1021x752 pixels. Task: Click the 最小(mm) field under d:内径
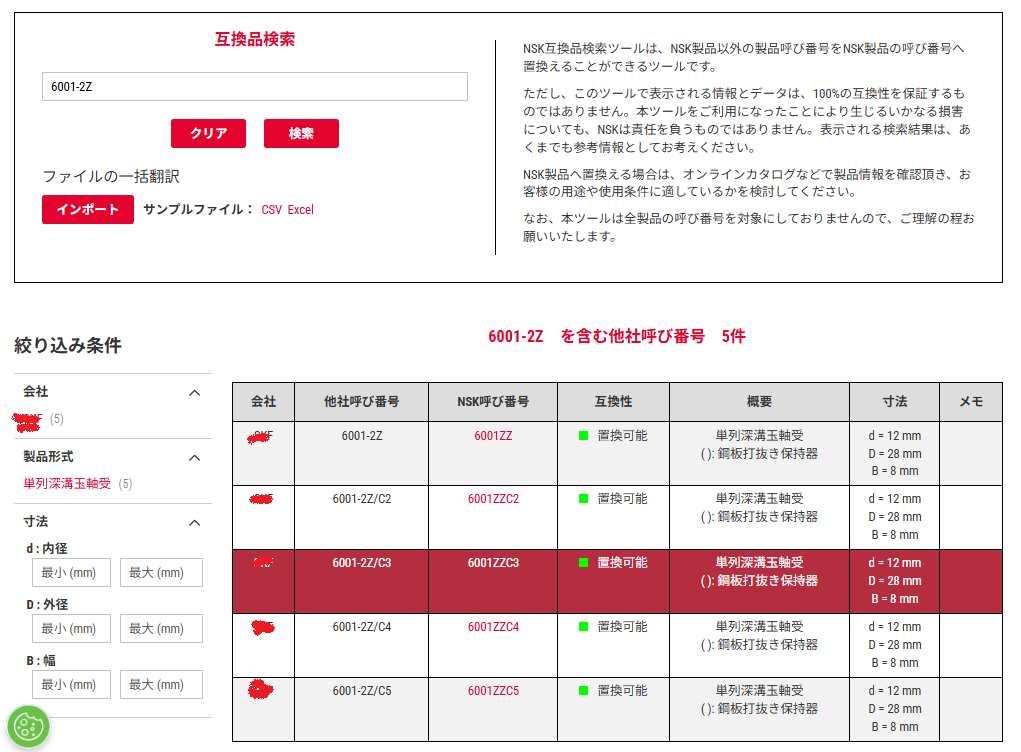pyautogui.click(x=71, y=572)
